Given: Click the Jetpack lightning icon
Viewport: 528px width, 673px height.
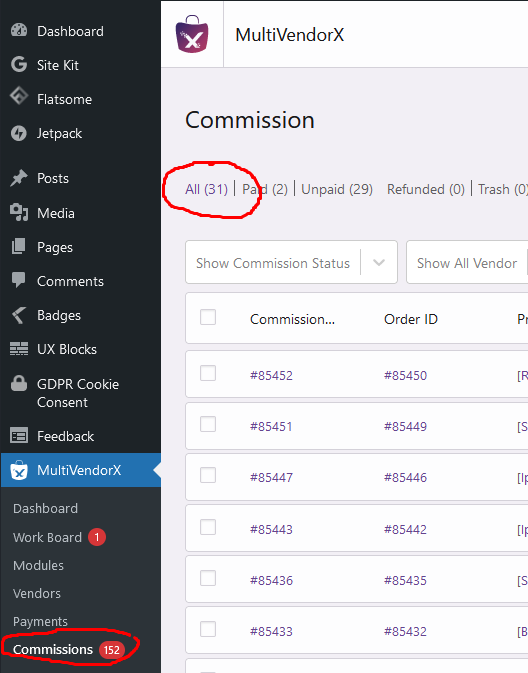Looking at the screenshot, I should (x=19, y=133).
